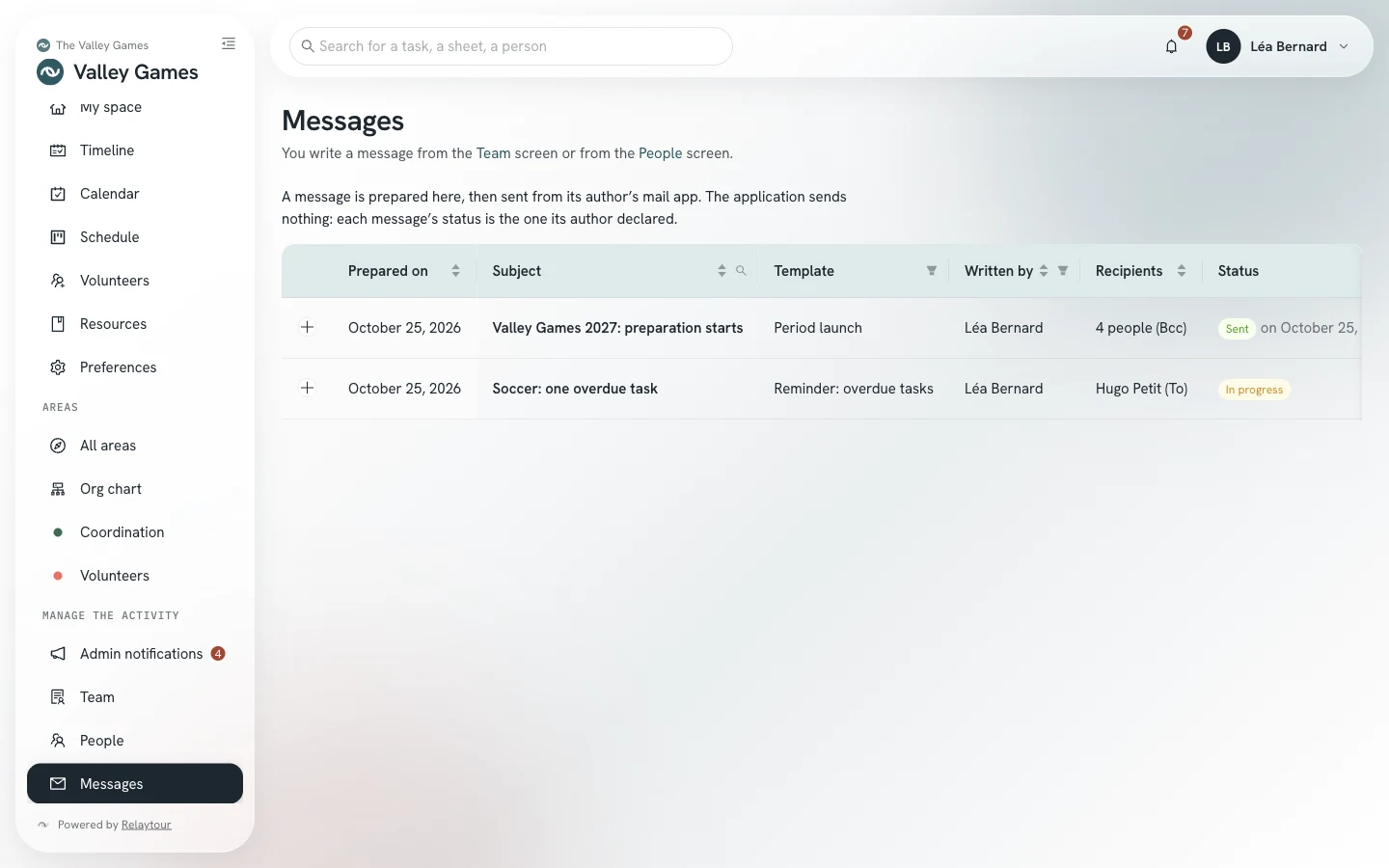Follow the People link in the description

660,153
